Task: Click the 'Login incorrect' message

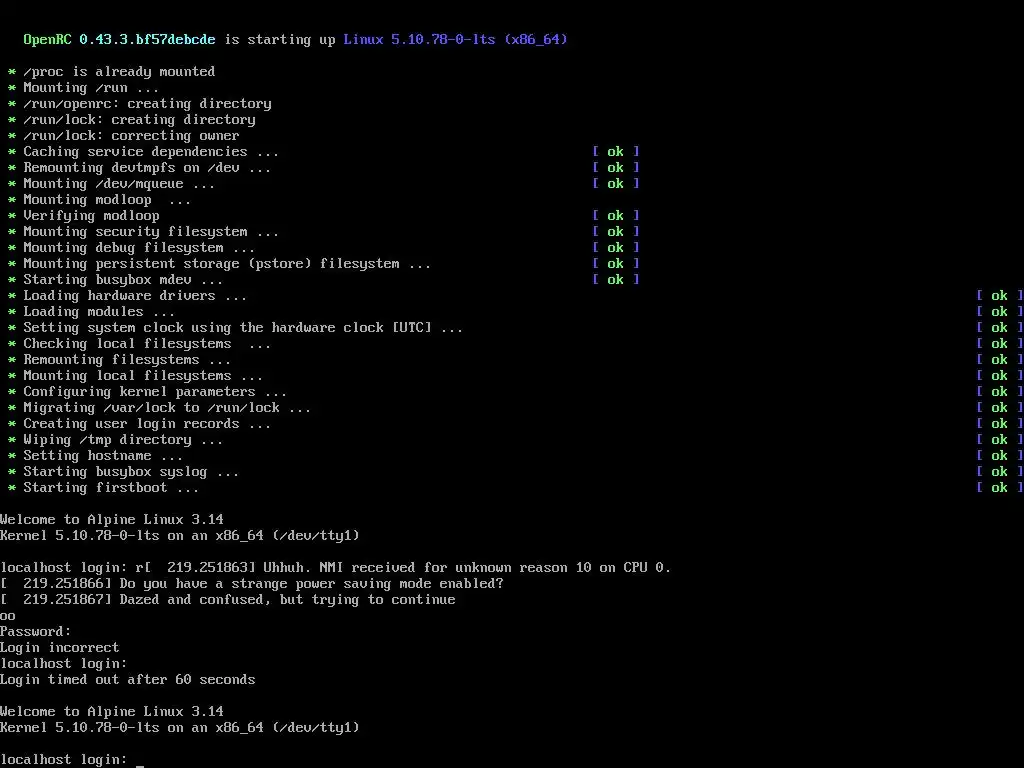Action: tap(59, 647)
